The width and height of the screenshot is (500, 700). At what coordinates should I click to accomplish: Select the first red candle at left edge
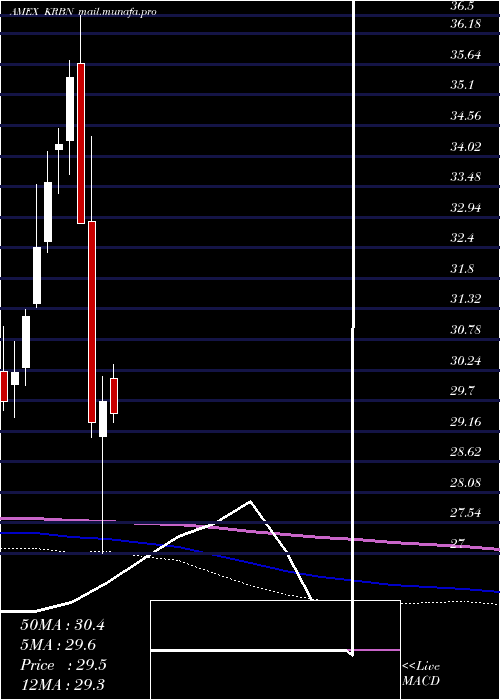[4, 386]
